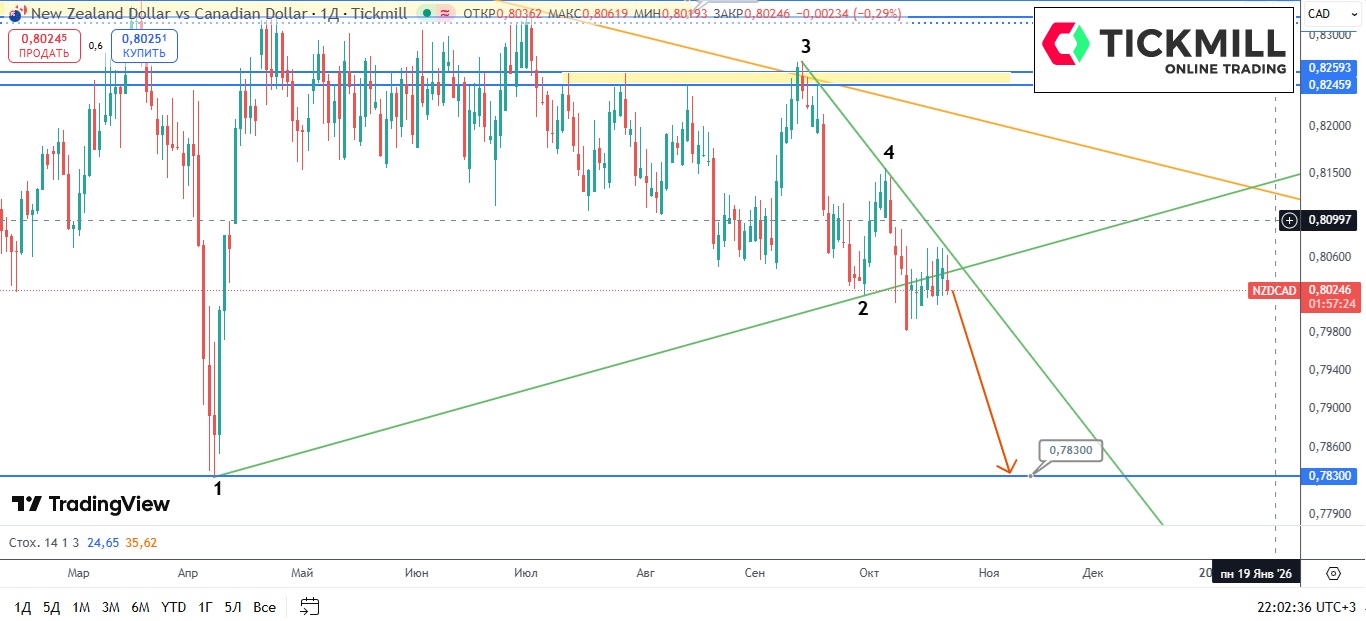Viewport: 1366px width, 621px height.
Task: Click the New Zealand flag symbol icon
Action: pyautogui.click(x=14, y=15)
